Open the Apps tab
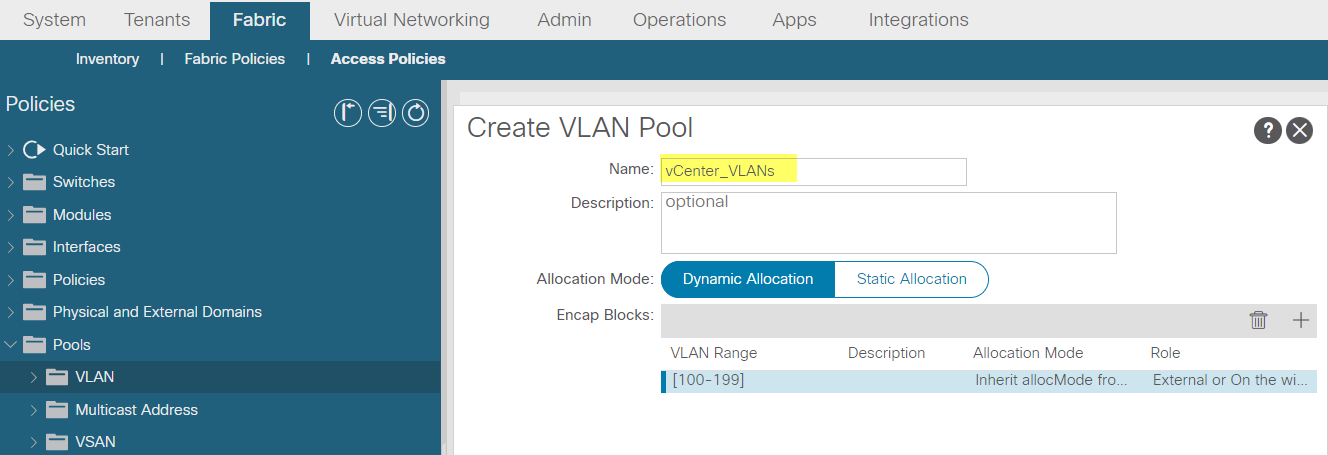The width and height of the screenshot is (1328, 455). [x=794, y=20]
